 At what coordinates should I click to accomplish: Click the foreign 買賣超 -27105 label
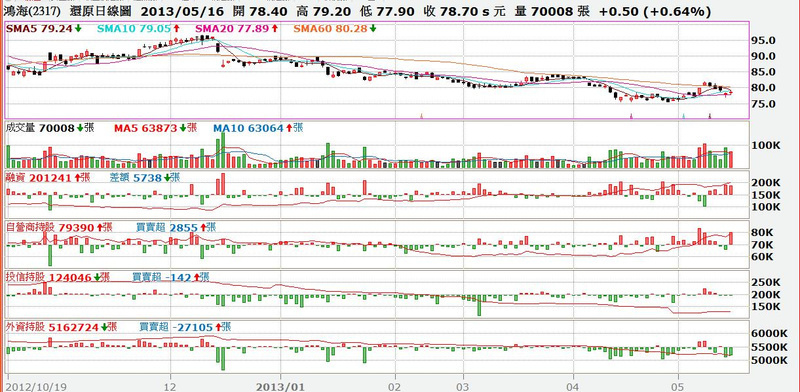[x=185, y=327]
